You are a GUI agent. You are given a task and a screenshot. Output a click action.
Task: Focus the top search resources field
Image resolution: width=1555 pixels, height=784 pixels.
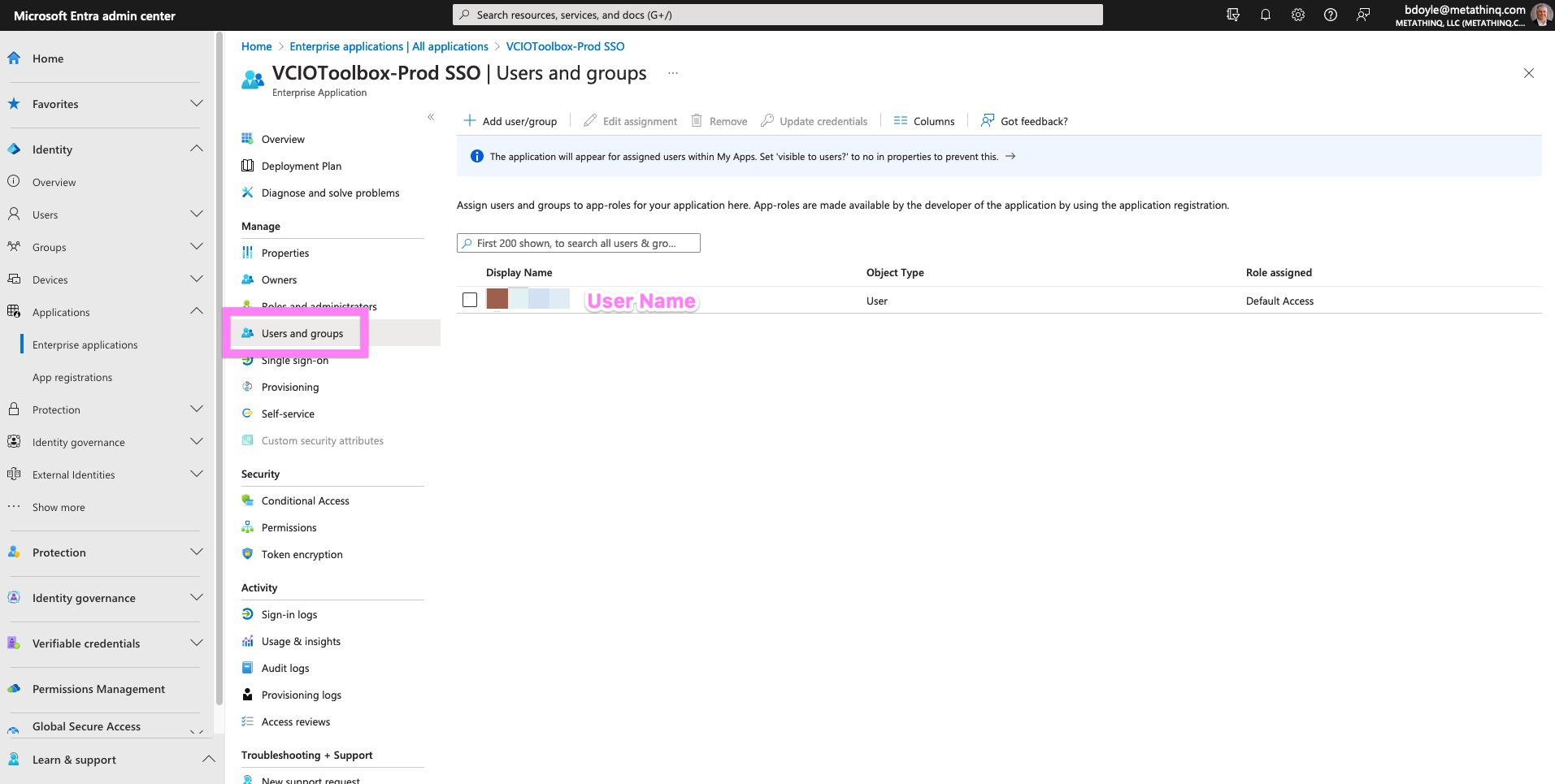778,15
